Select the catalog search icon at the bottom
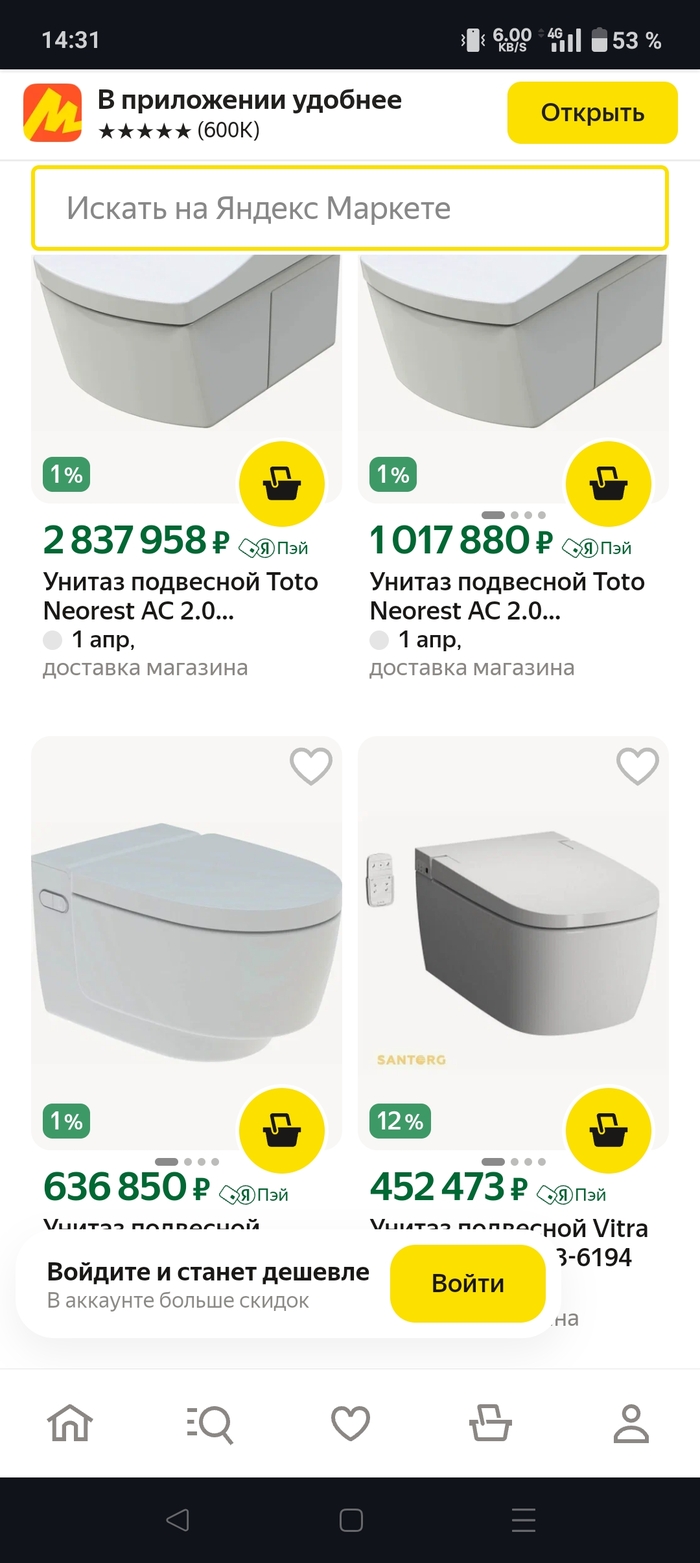Viewport: 700px width, 1563px height. 209,1421
